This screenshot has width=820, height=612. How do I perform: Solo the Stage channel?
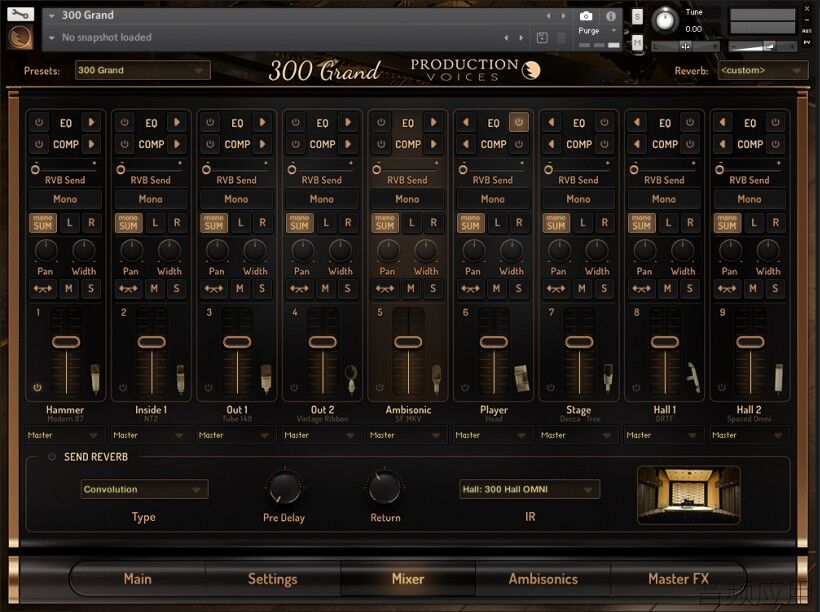click(x=604, y=289)
